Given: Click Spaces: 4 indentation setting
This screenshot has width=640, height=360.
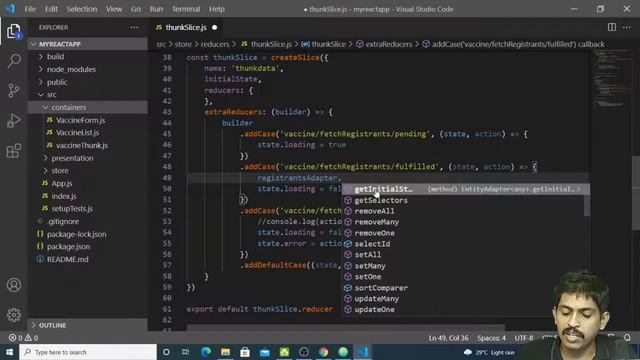Looking at the screenshot, I should (491, 338).
